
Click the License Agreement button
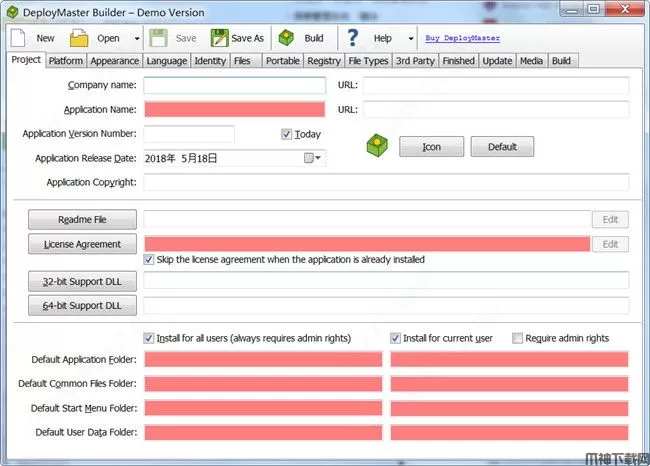point(82,244)
